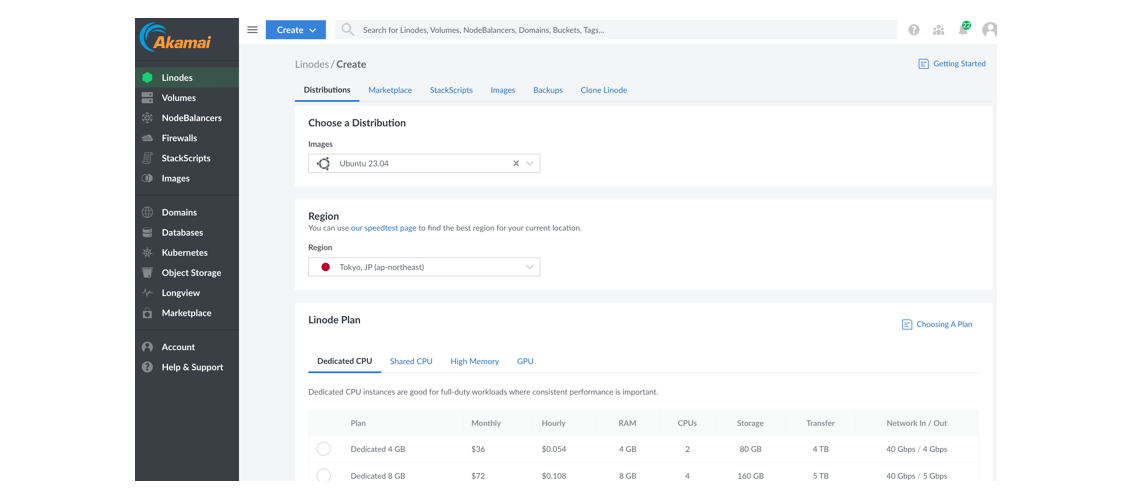Open Domains in the sidebar

(187, 212)
